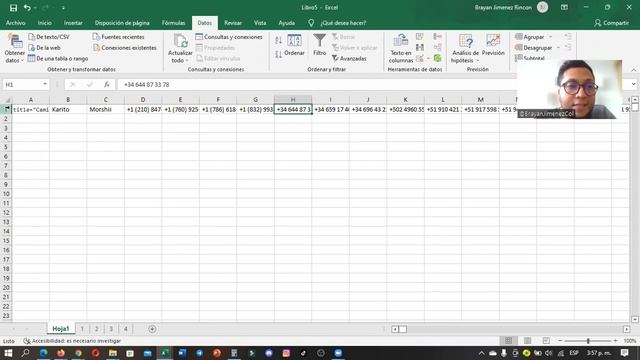Open Avanzadas filter options

(x=349, y=59)
